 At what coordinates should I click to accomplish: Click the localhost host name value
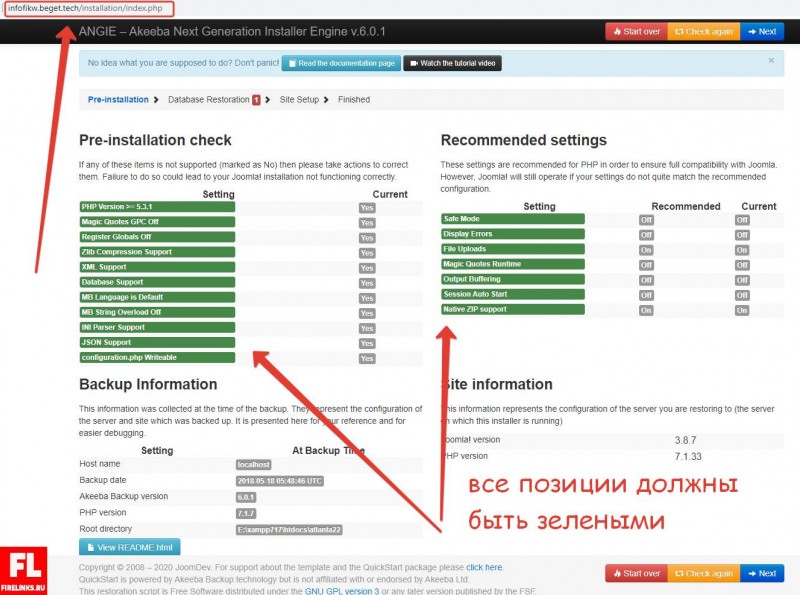click(254, 464)
